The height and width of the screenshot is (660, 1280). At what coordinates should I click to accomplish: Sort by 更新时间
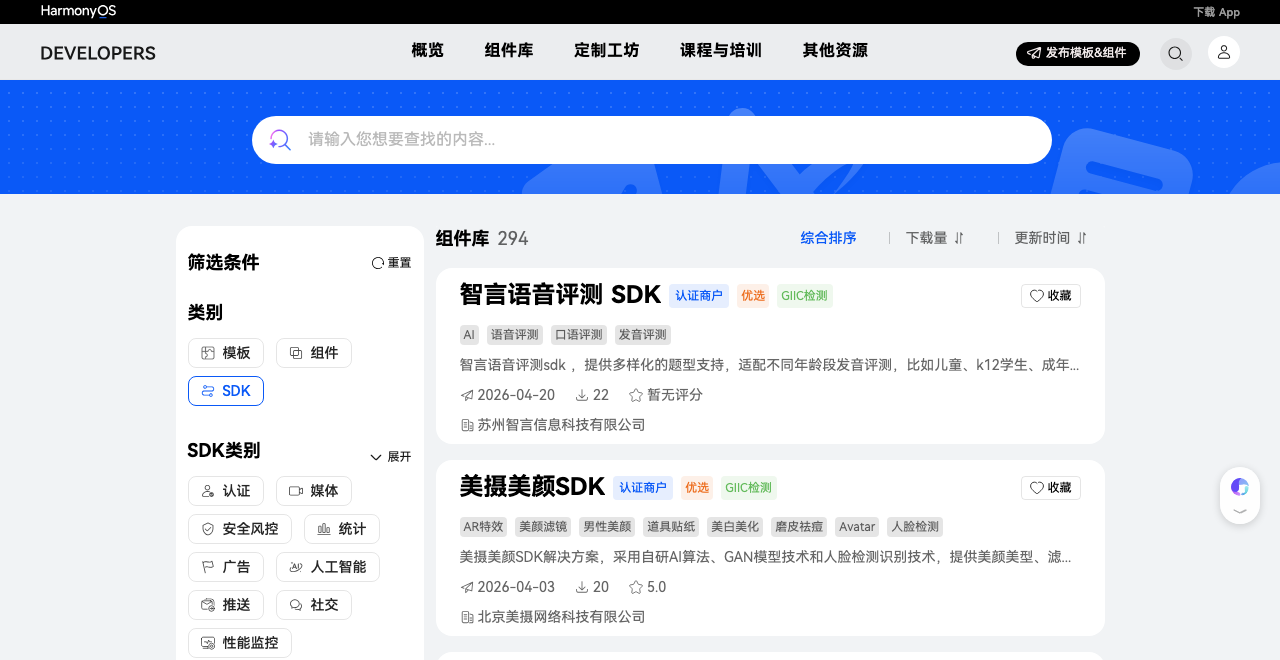pos(1051,238)
